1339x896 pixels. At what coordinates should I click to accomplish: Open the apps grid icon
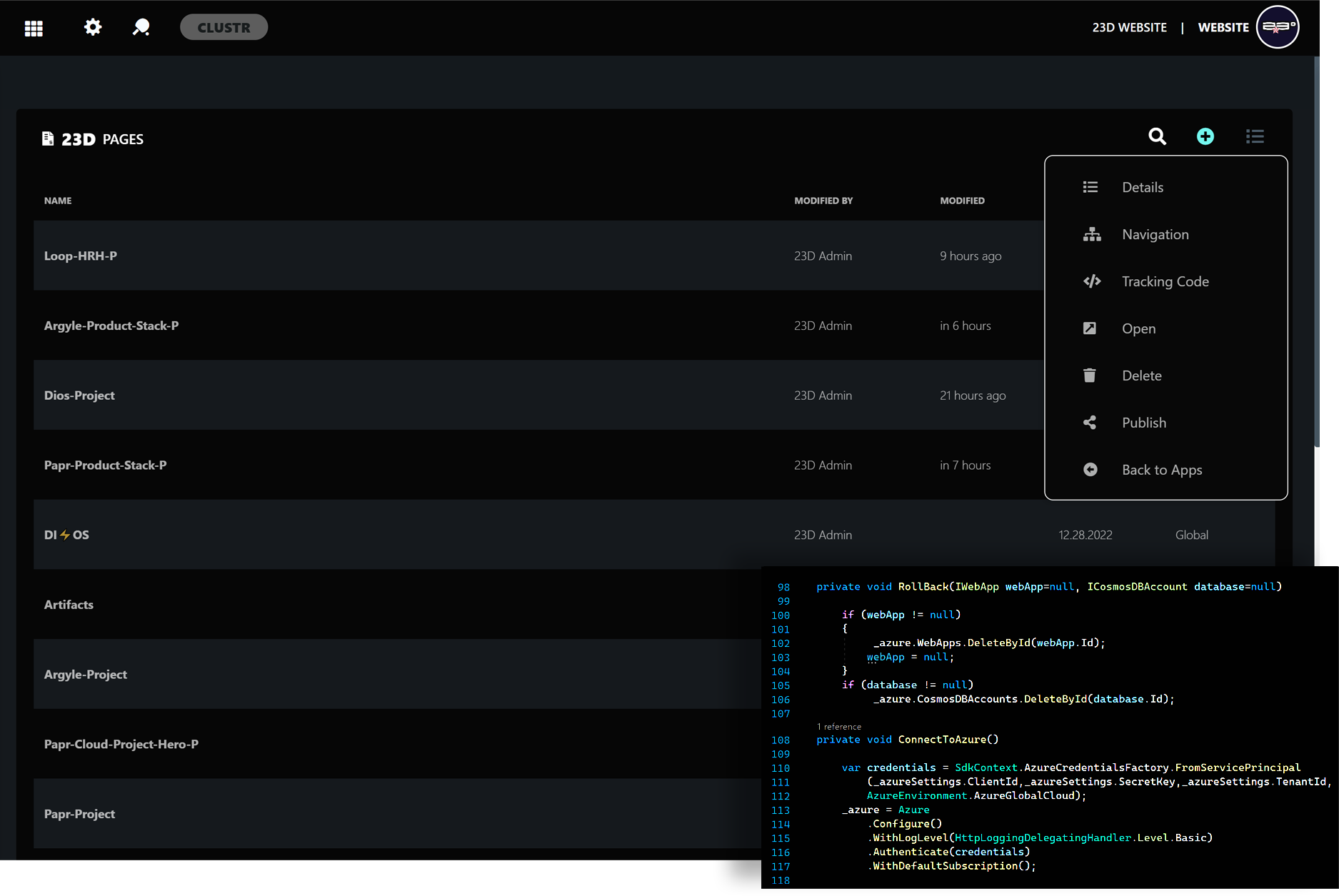click(x=34, y=28)
